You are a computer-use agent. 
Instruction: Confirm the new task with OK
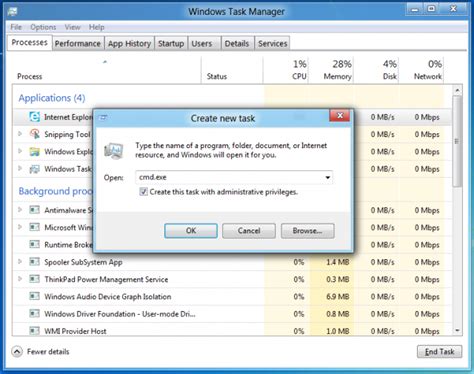(191, 231)
